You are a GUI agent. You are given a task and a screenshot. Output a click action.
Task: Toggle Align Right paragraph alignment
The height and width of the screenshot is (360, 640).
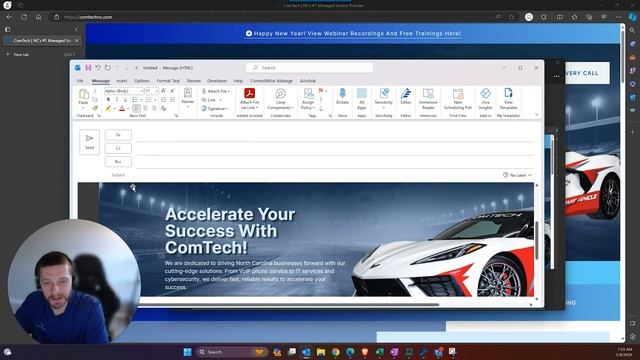154,109
